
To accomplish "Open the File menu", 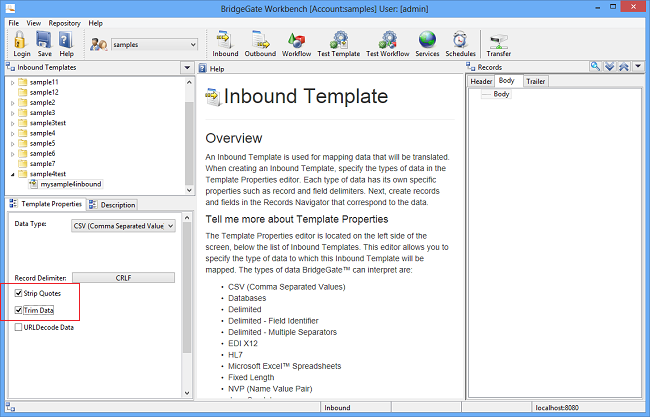I will (x=14, y=23).
